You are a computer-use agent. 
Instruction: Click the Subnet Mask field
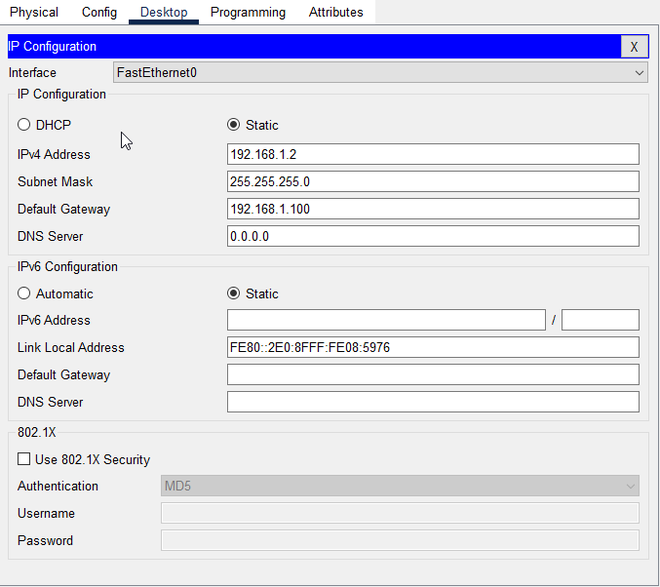coord(432,182)
